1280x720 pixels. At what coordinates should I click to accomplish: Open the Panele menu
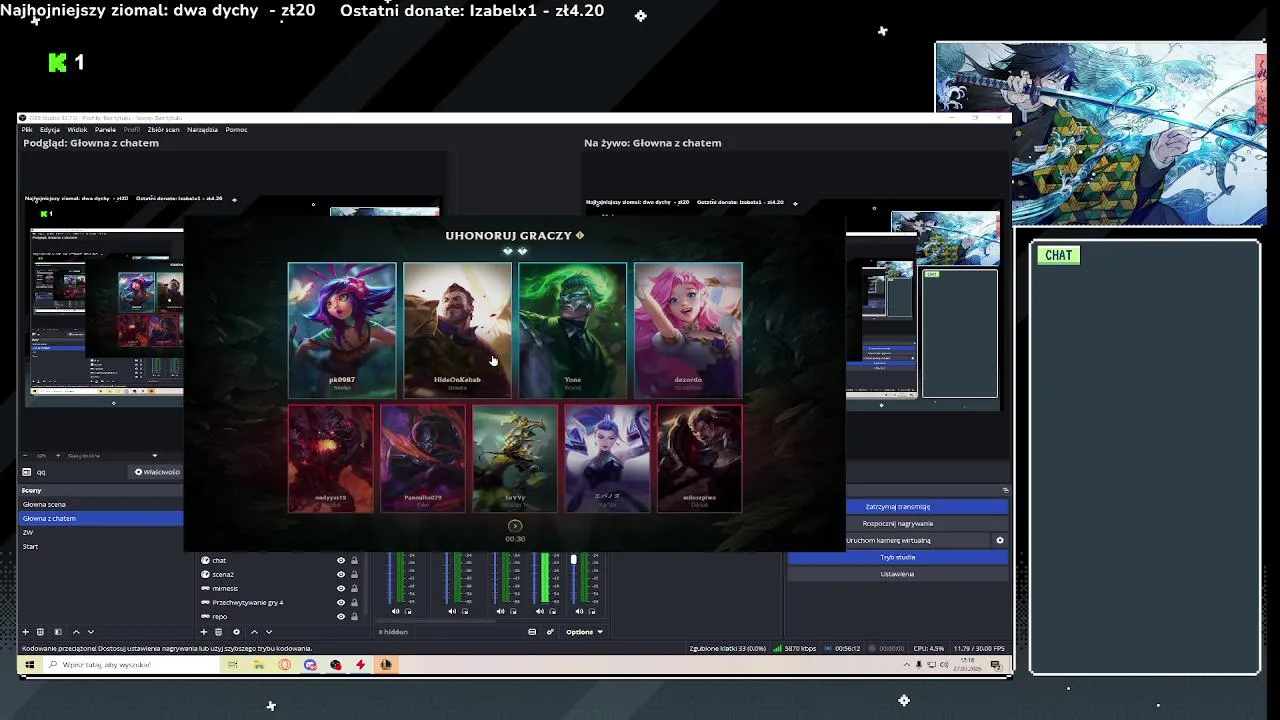[x=105, y=130]
